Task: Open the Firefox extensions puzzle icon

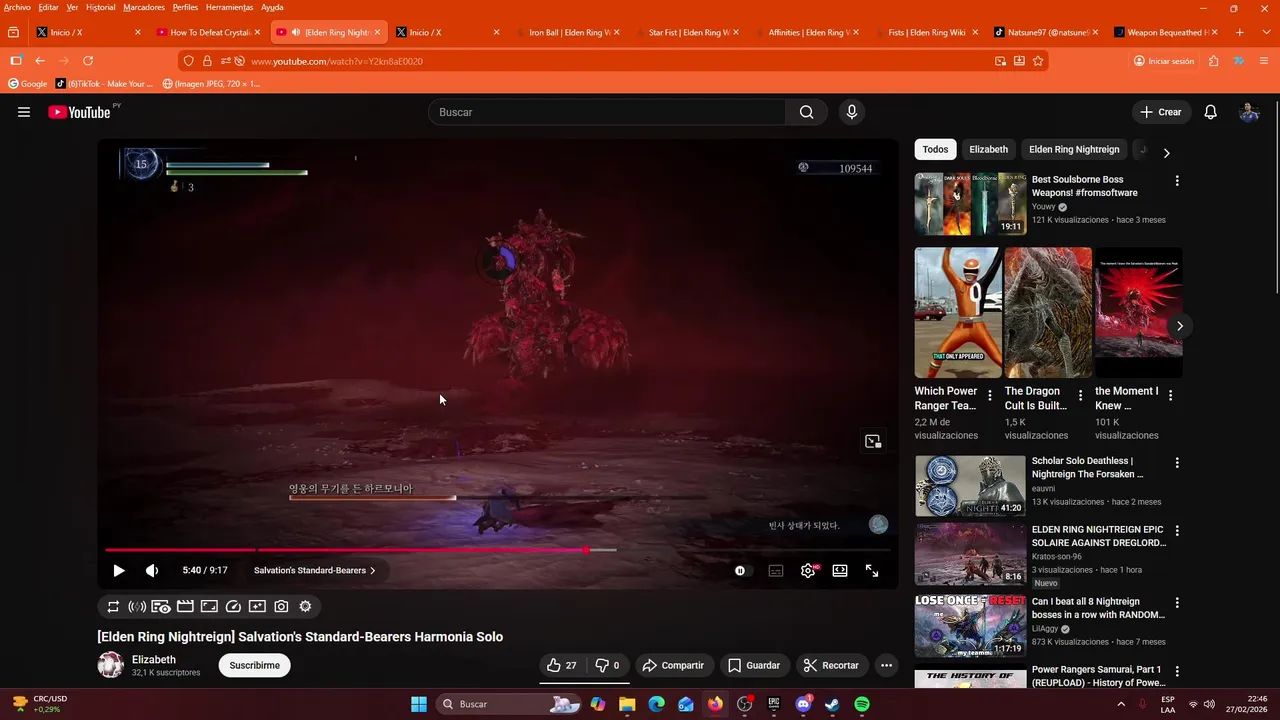Action: [1214, 61]
